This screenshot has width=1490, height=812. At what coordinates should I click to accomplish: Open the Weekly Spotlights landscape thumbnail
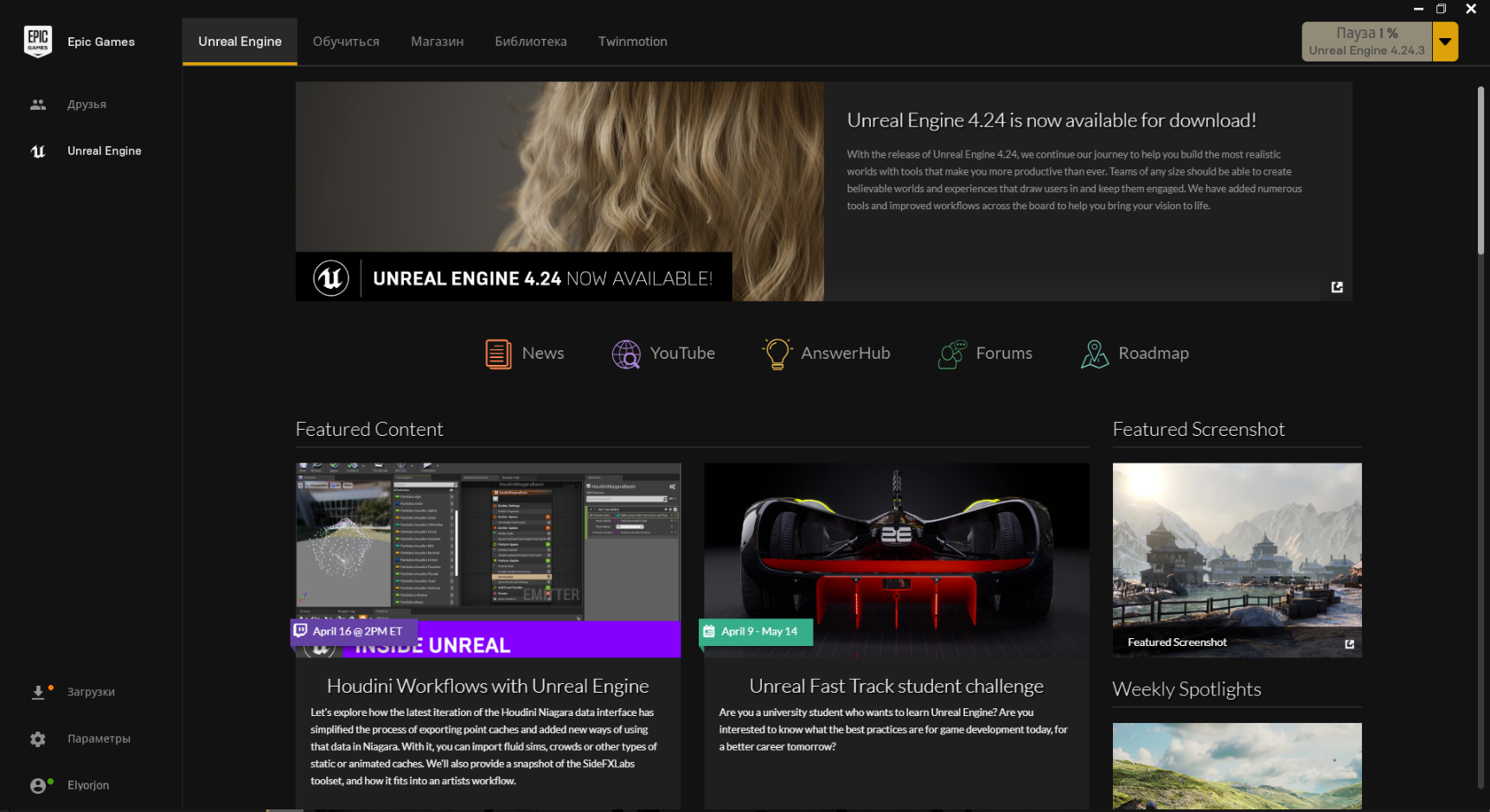point(1237,766)
